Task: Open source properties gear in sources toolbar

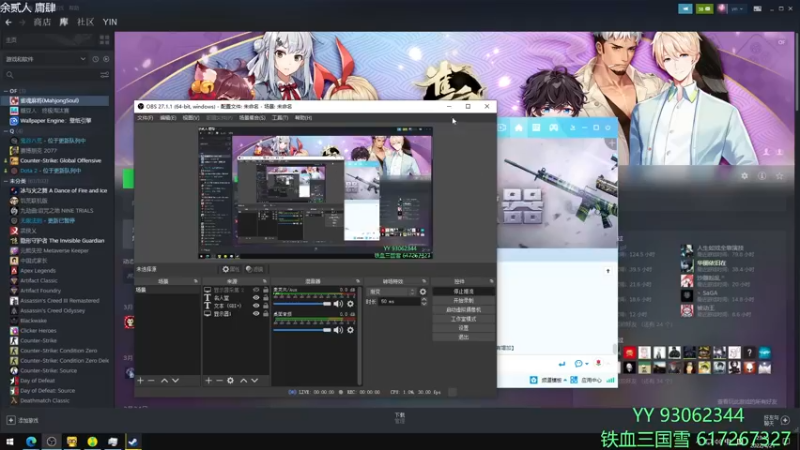Action: point(230,381)
